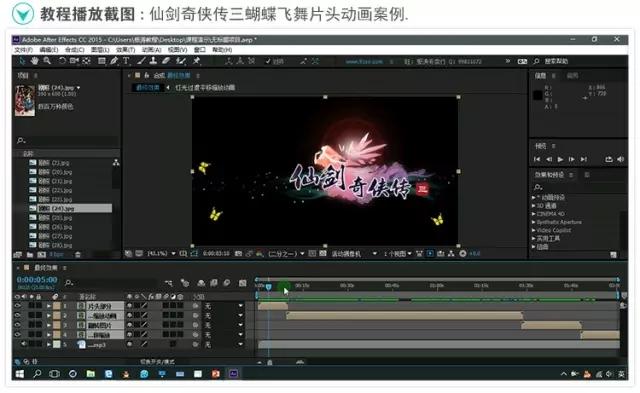Screen dimensions: 640x393
Task: Click layer 1 tan label color swatch
Action: point(57,306)
